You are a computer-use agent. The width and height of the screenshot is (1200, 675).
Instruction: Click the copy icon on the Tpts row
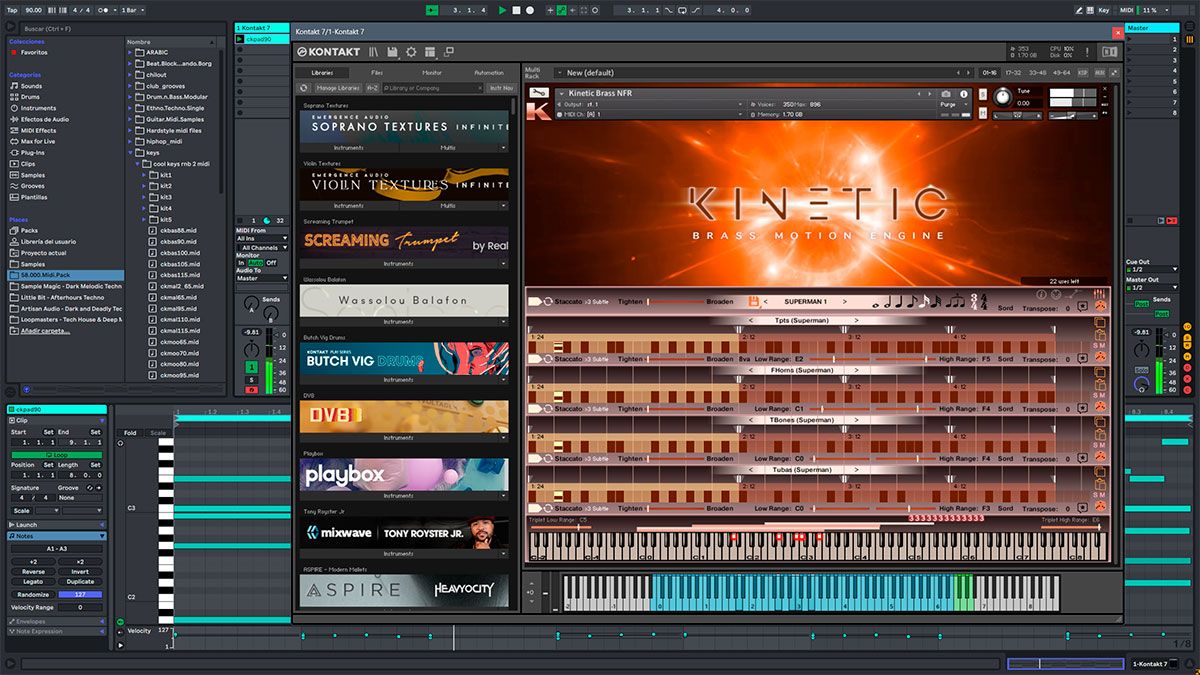click(x=1100, y=323)
